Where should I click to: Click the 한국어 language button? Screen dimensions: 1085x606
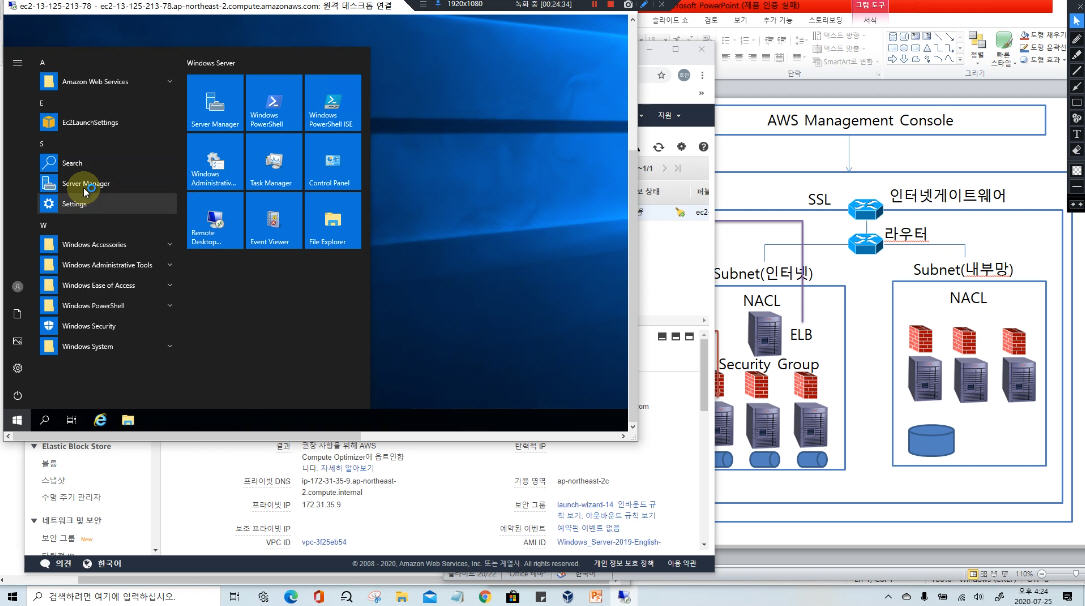click(102, 564)
